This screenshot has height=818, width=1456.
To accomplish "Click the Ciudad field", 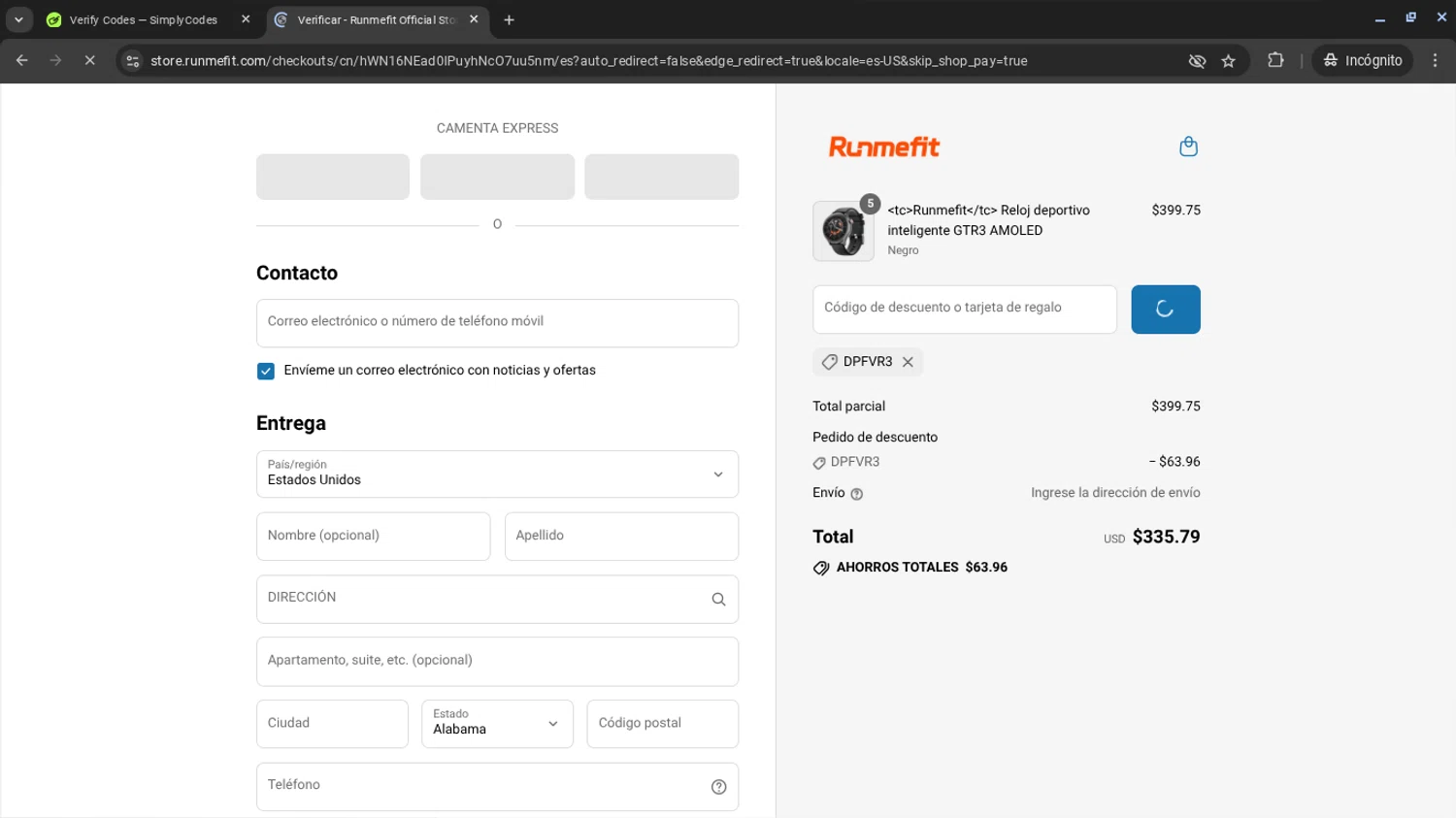I will pos(332,724).
